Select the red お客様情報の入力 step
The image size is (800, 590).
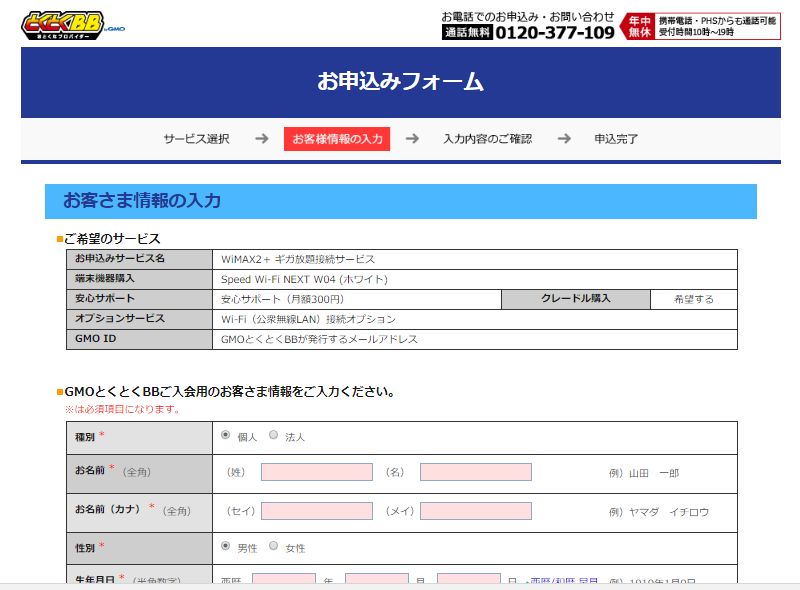337,139
